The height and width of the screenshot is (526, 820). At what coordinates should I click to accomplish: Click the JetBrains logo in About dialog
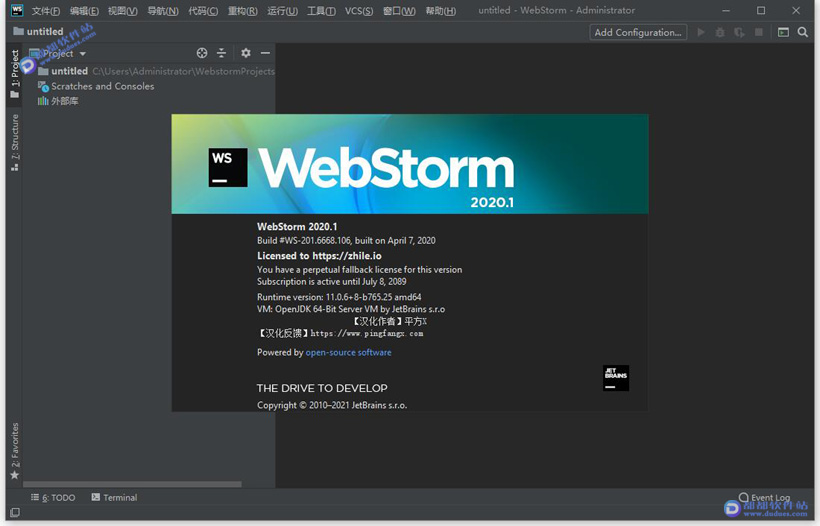coord(616,378)
